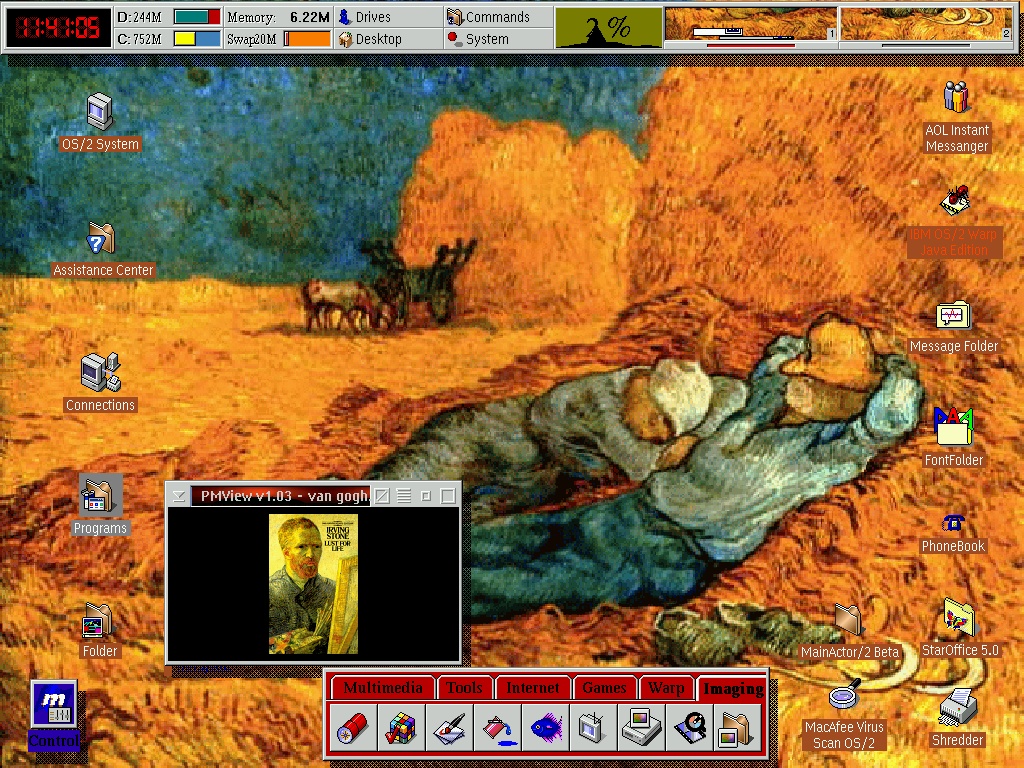This screenshot has height=768, width=1024.
Task: Click the Shredder icon on the desktop
Action: pos(957,708)
